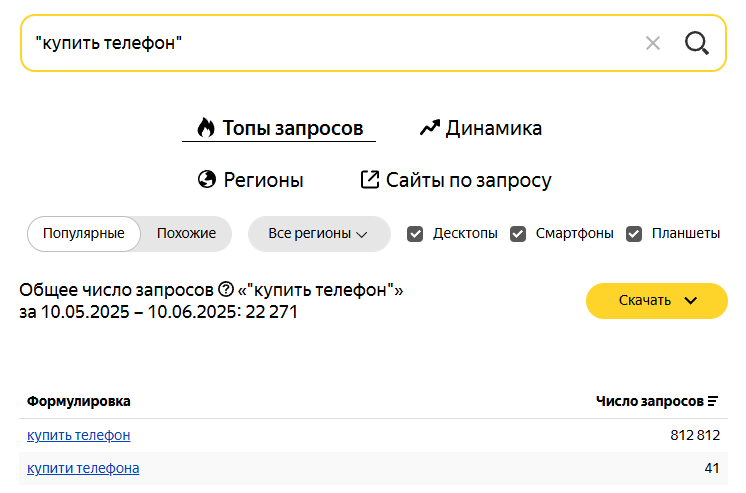Open the Топы запросов tab label
The height and width of the screenshot is (493, 746).
(x=293, y=128)
